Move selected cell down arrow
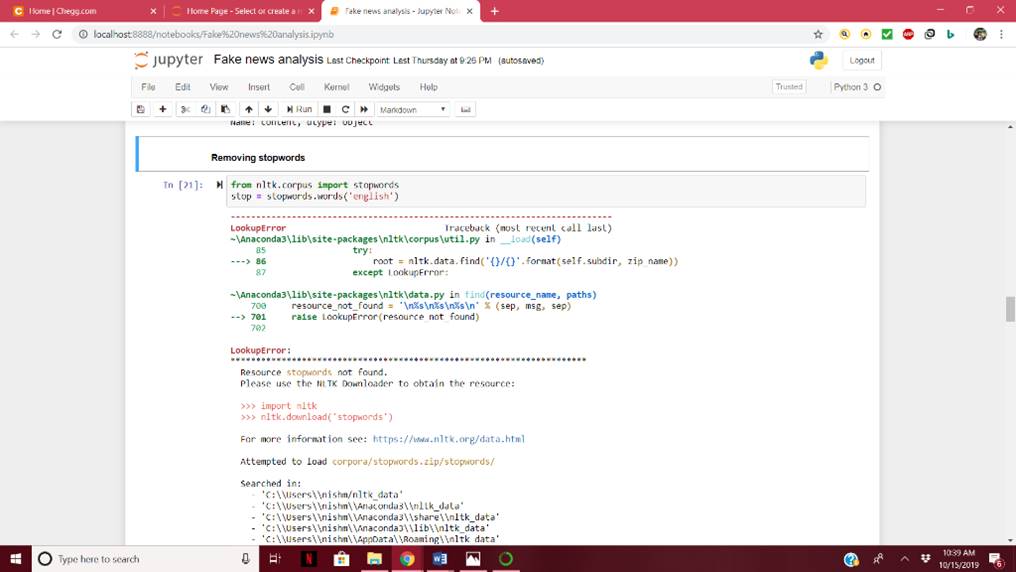This screenshot has width=1016, height=572. (268, 109)
